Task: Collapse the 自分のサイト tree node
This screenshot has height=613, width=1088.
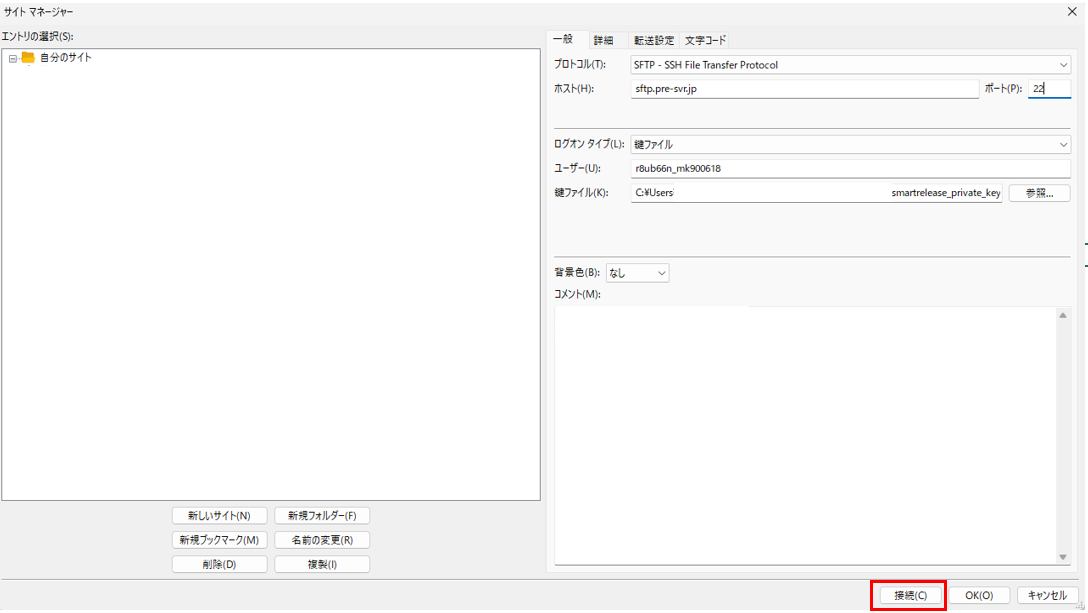Action: (12, 59)
